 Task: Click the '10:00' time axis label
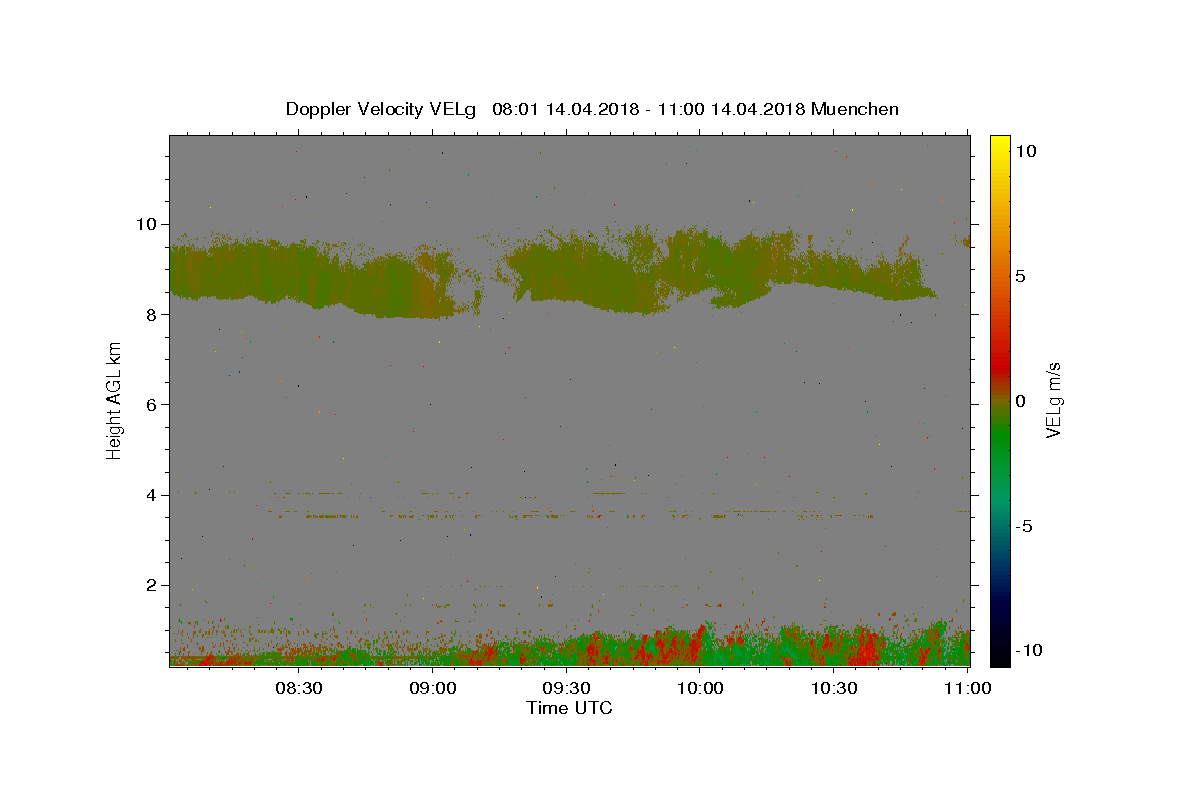[x=700, y=688]
